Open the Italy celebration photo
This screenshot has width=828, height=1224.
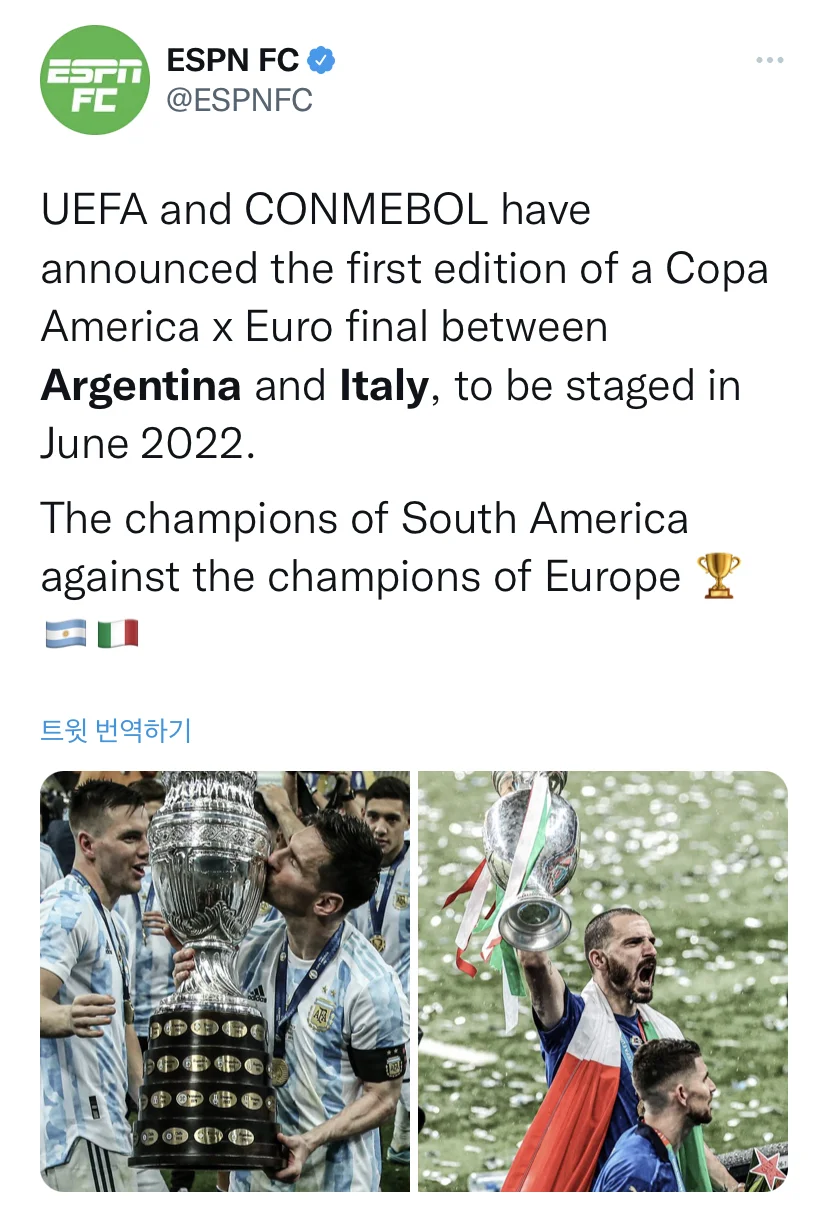coord(602,980)
